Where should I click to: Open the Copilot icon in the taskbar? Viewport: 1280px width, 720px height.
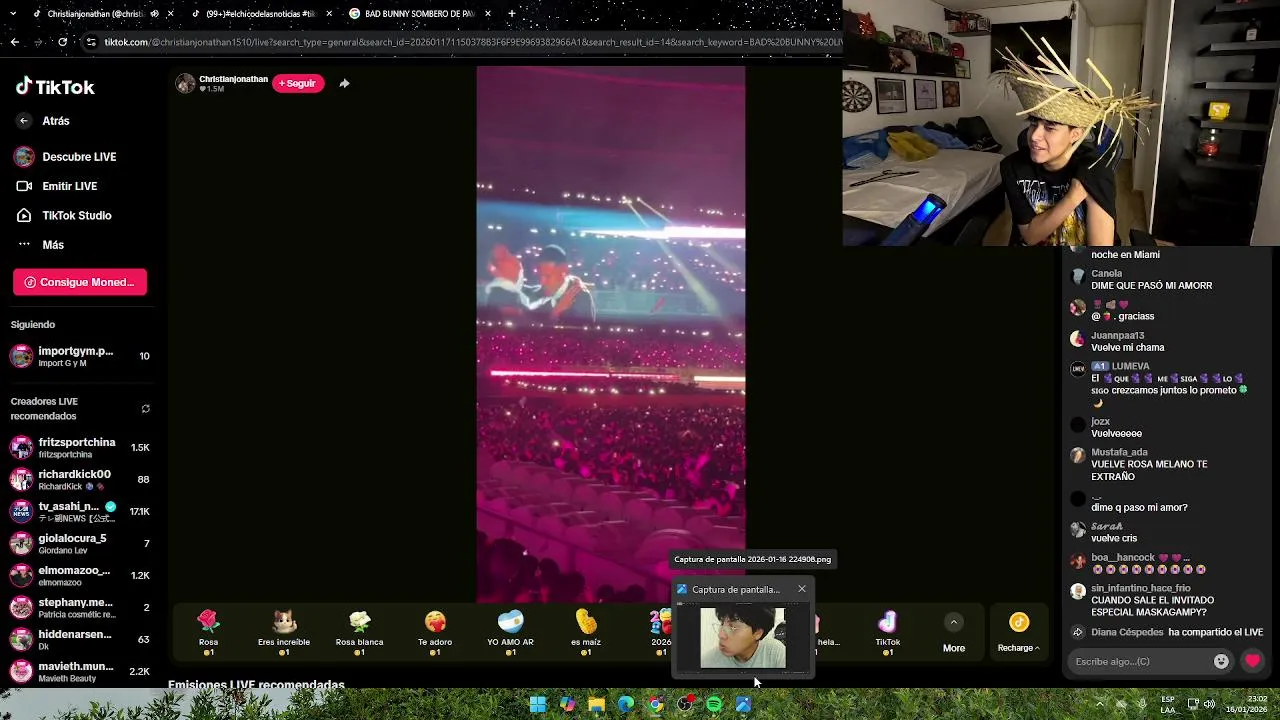coord(567,705)
